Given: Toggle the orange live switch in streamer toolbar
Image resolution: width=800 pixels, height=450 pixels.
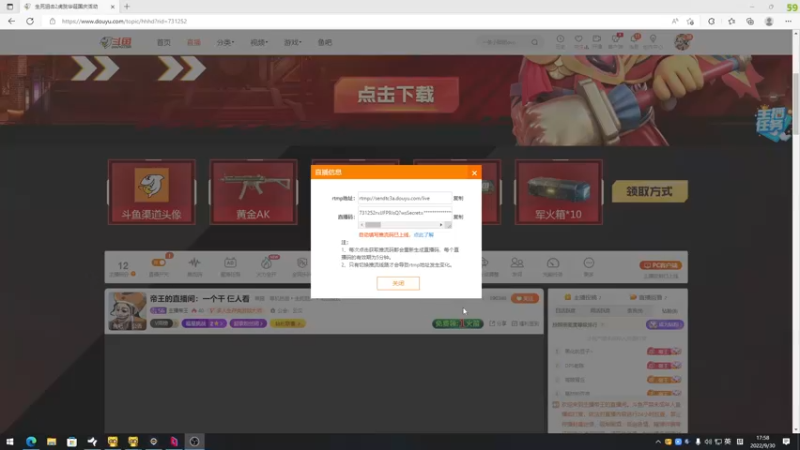Looking at the screenshot, I should click(159, 263).
